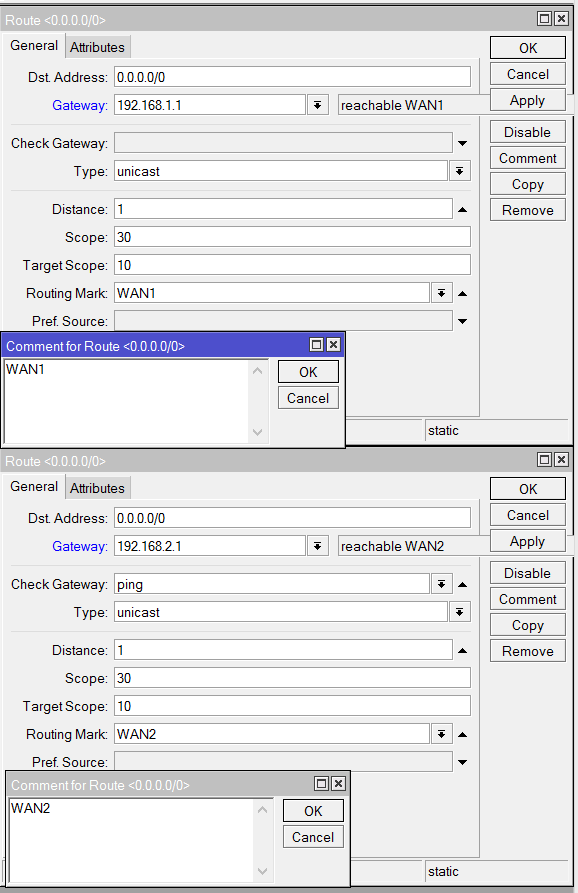Viewport: 578px width, 893px height.
Task: Collapse Routing Mark WAN1 field
Action: (462, 294)
